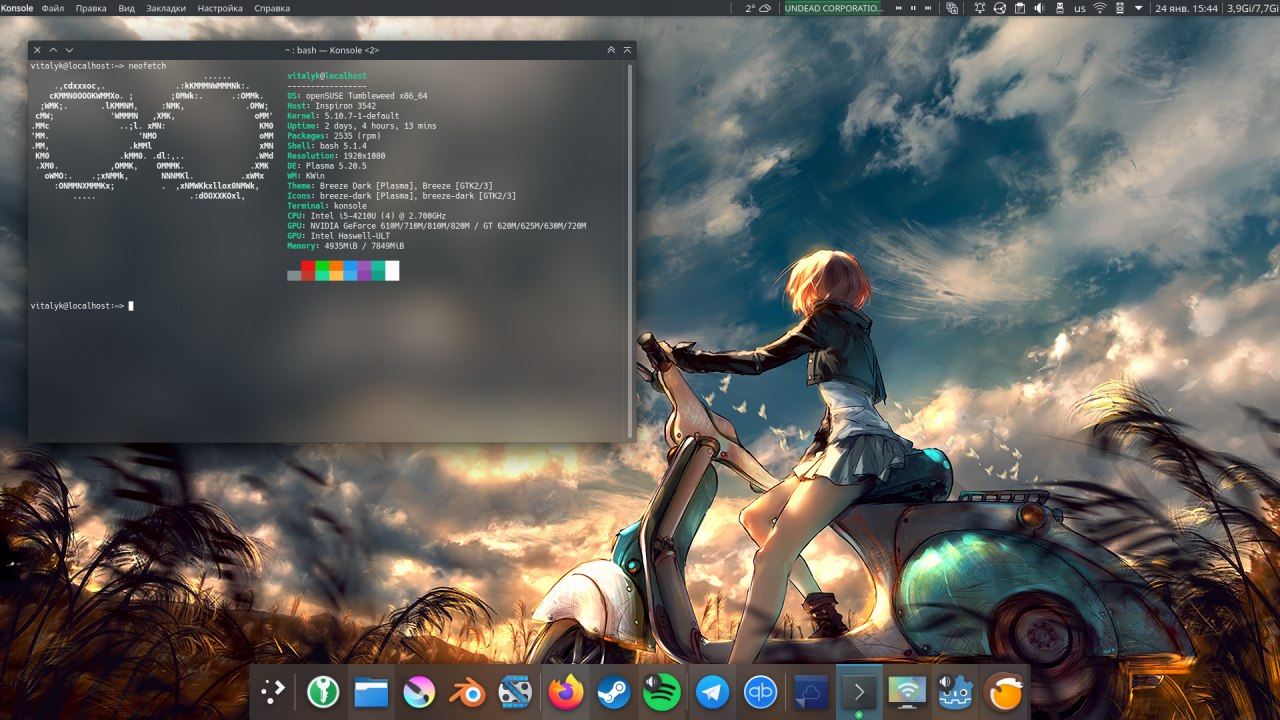The height and width of the screenshot is (720, 1280).
Task: Launch Godot engine from the dock
Action: point(956,692)
